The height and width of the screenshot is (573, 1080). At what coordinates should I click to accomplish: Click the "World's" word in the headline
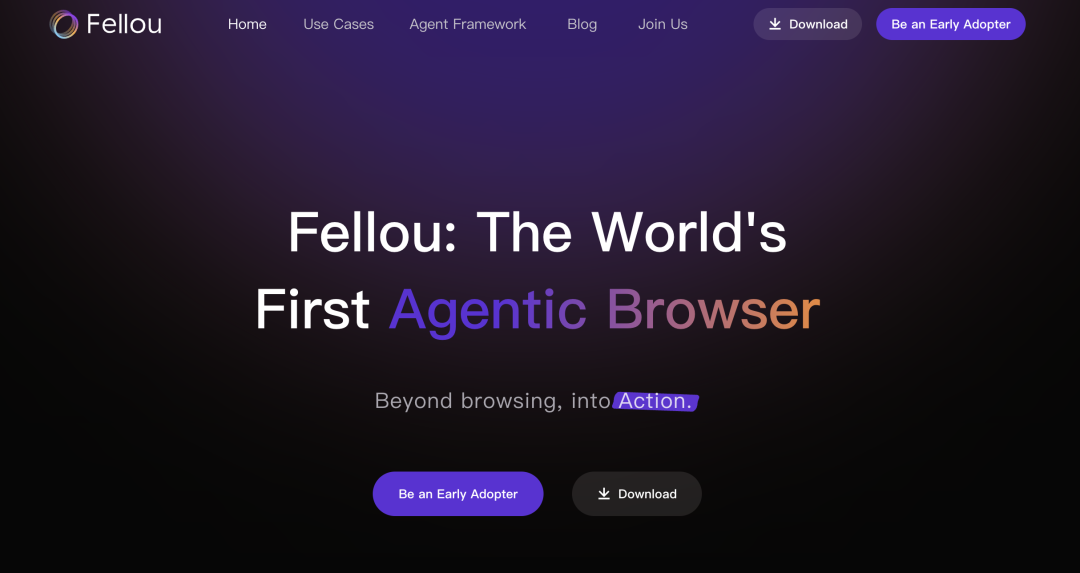[689, 232]
